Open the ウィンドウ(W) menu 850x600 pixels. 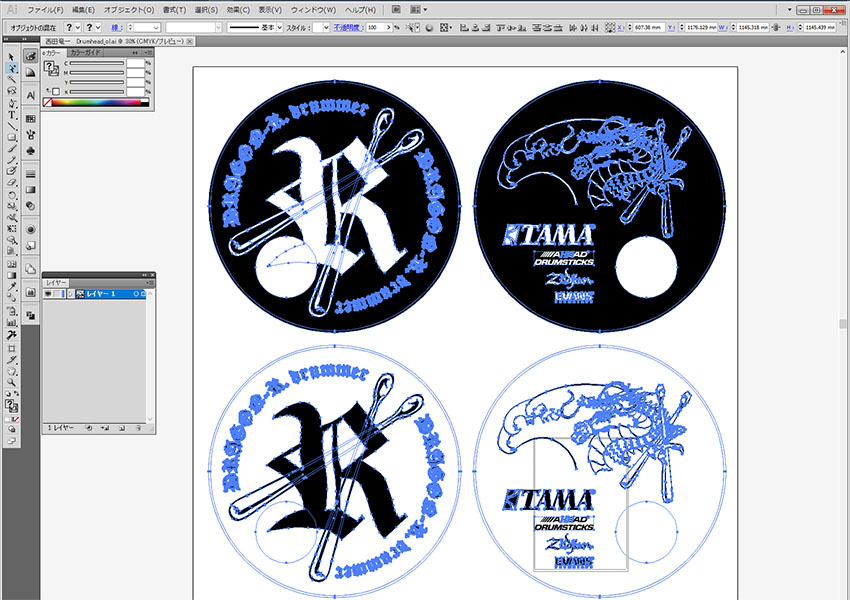click(x=313, y=10)
